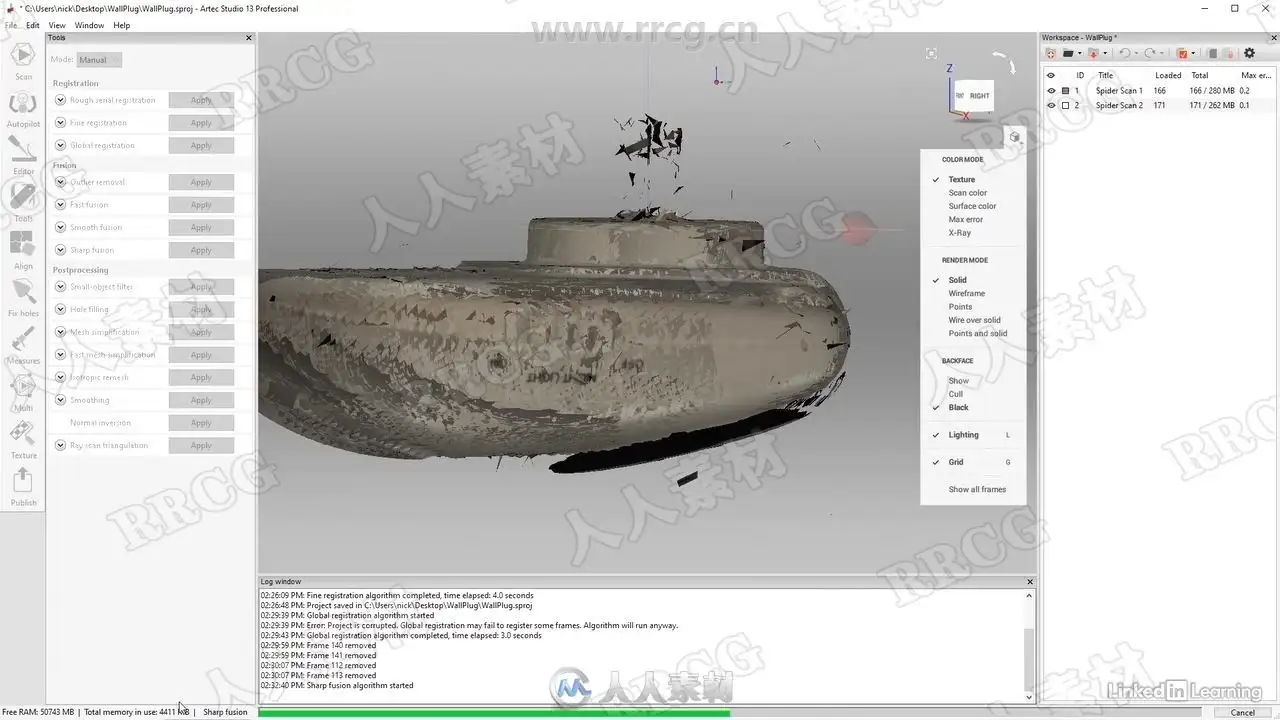Click the RIGHT face of the navigation cube
Image resolution: width=1280 pixels, height=720 pixels.
point(979,96)
